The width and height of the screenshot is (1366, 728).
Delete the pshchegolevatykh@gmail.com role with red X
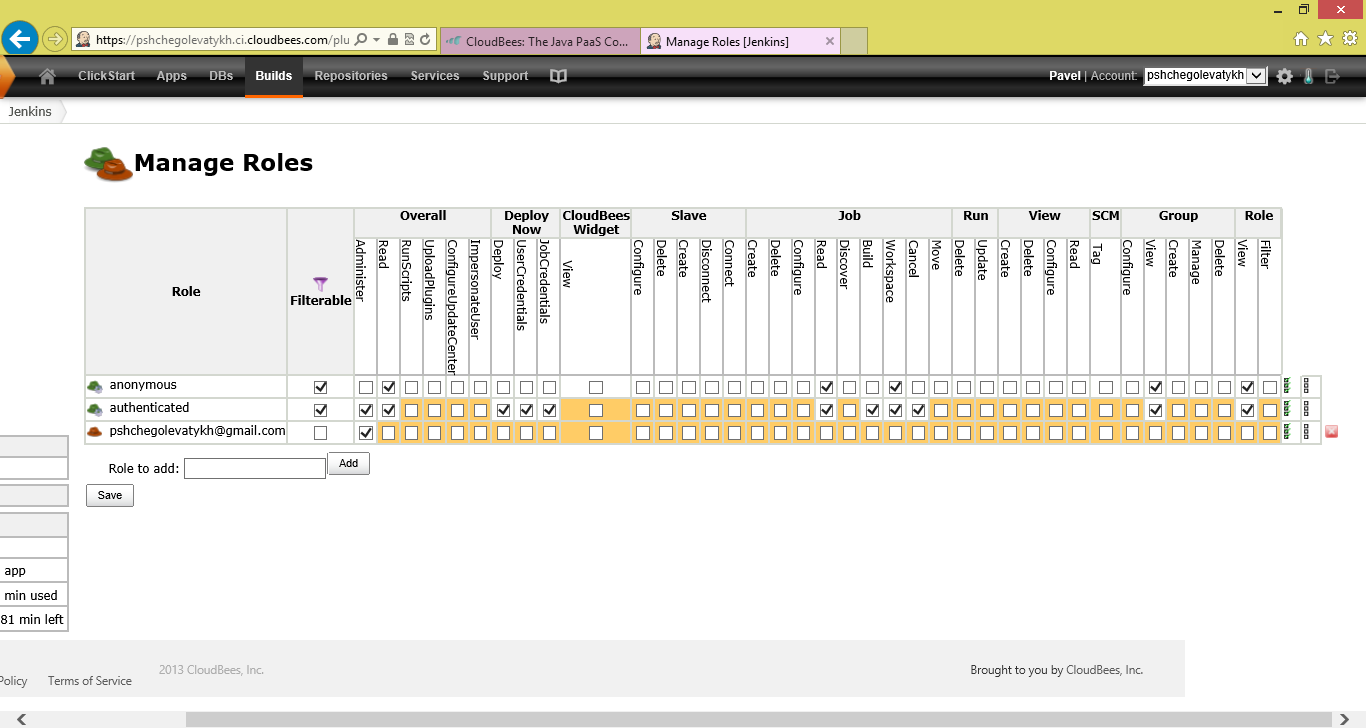tap(1331, 432)
